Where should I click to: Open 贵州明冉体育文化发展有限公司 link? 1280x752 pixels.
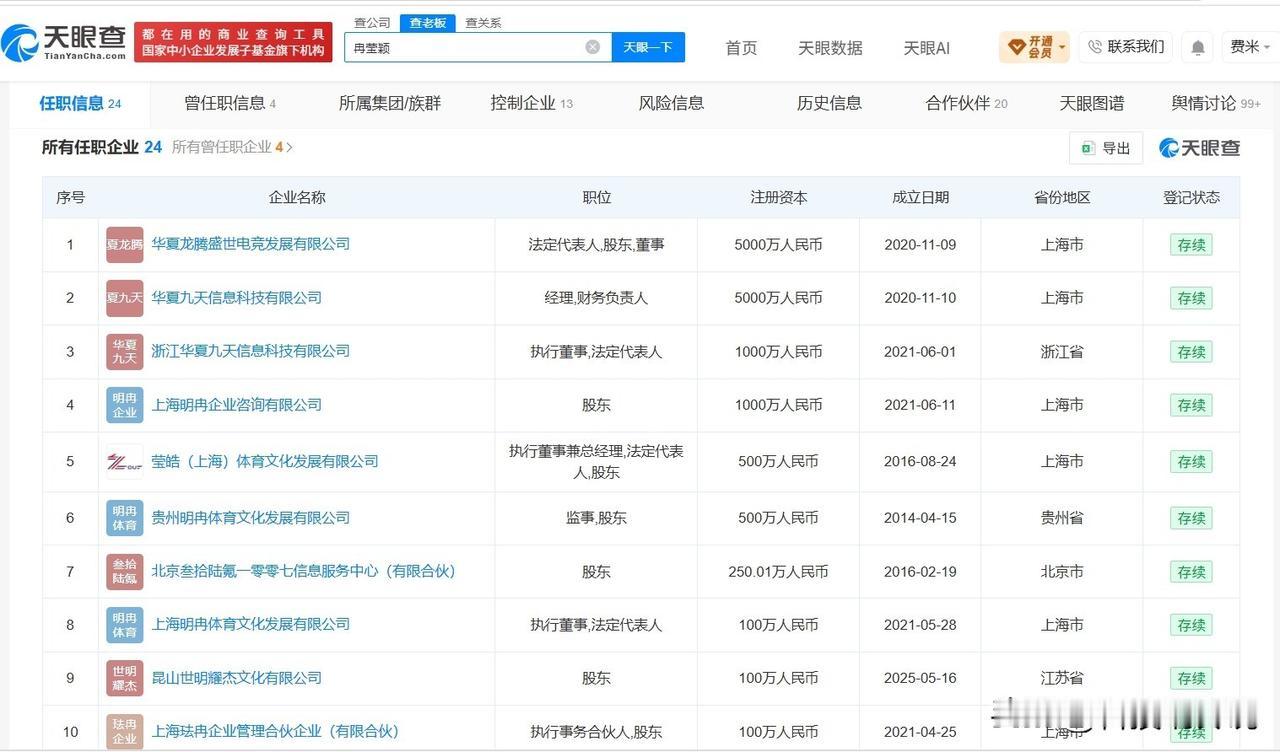click(x=250, y=518)
